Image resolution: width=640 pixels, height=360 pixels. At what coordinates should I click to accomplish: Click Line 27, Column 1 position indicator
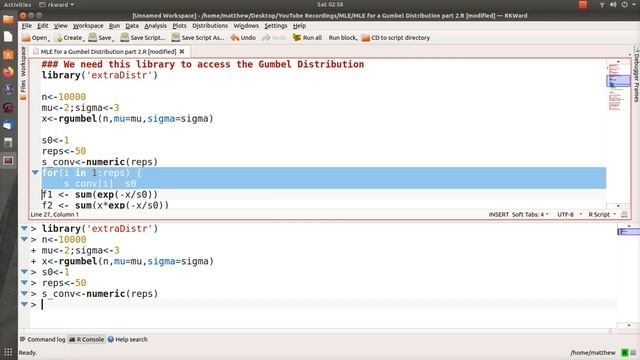(x=55, y=214)
